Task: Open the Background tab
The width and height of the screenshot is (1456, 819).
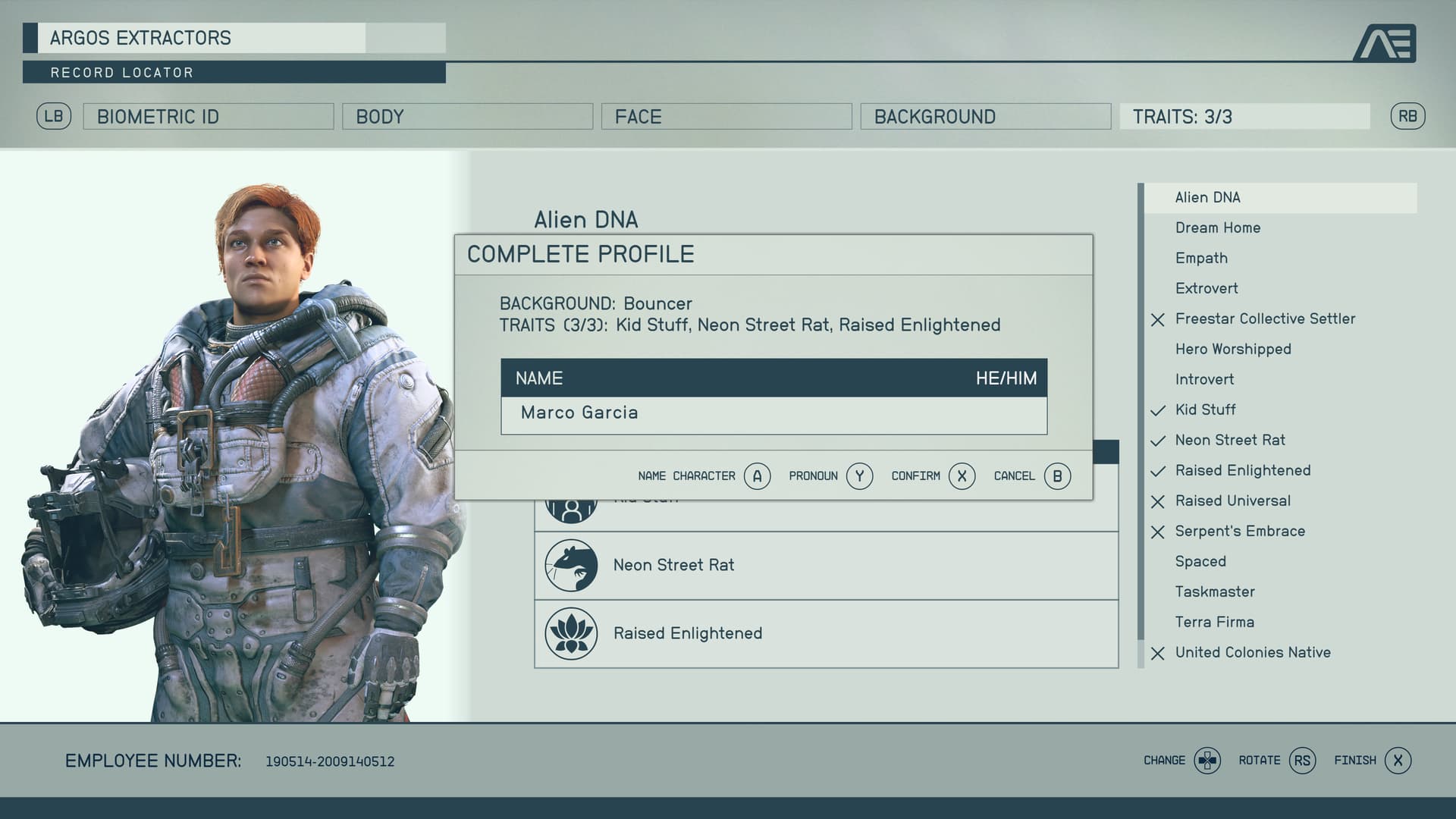Action: [x=985, y=117]
